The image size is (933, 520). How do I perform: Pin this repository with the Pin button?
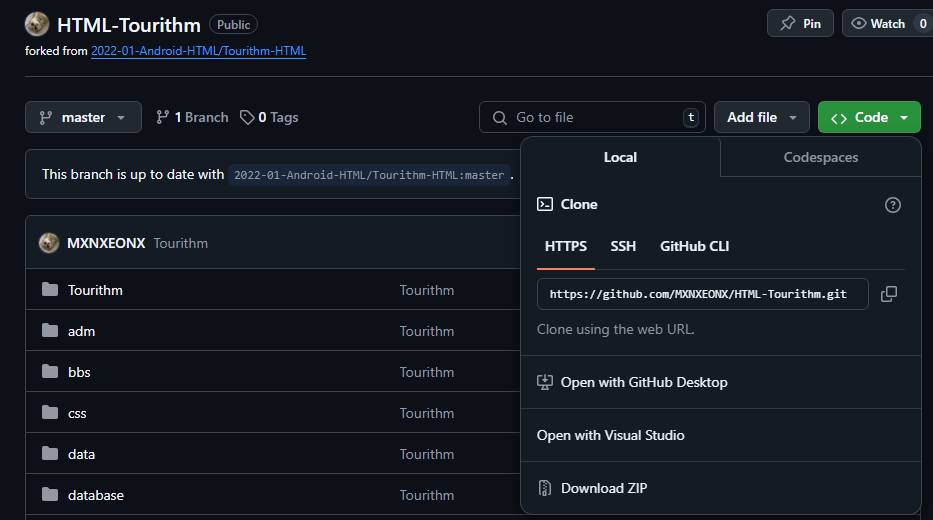pos(800,24)
